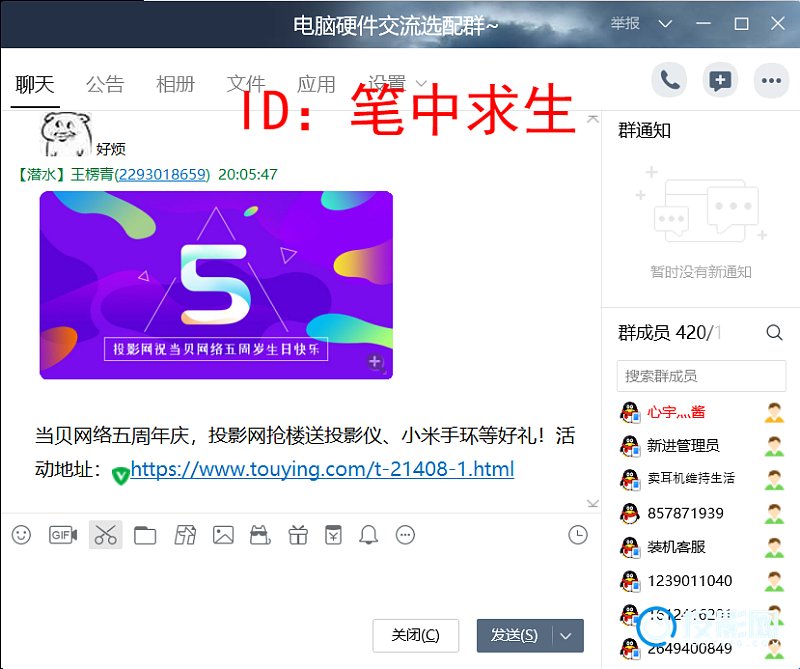This screenshot has height=669, width=800.
Task: Click the member role icon beside 857871939
Action: tap(774, 513)
